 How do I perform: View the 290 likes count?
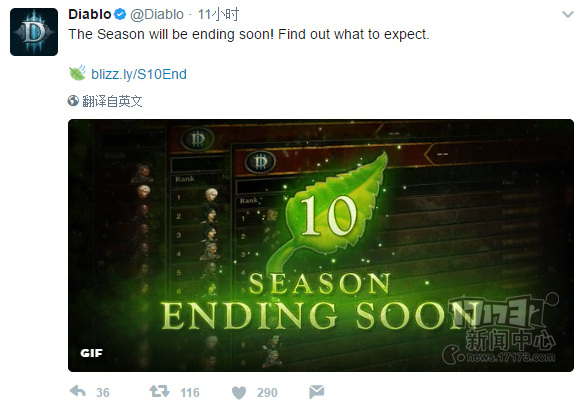pyautogui.click(x=267, y=393)
